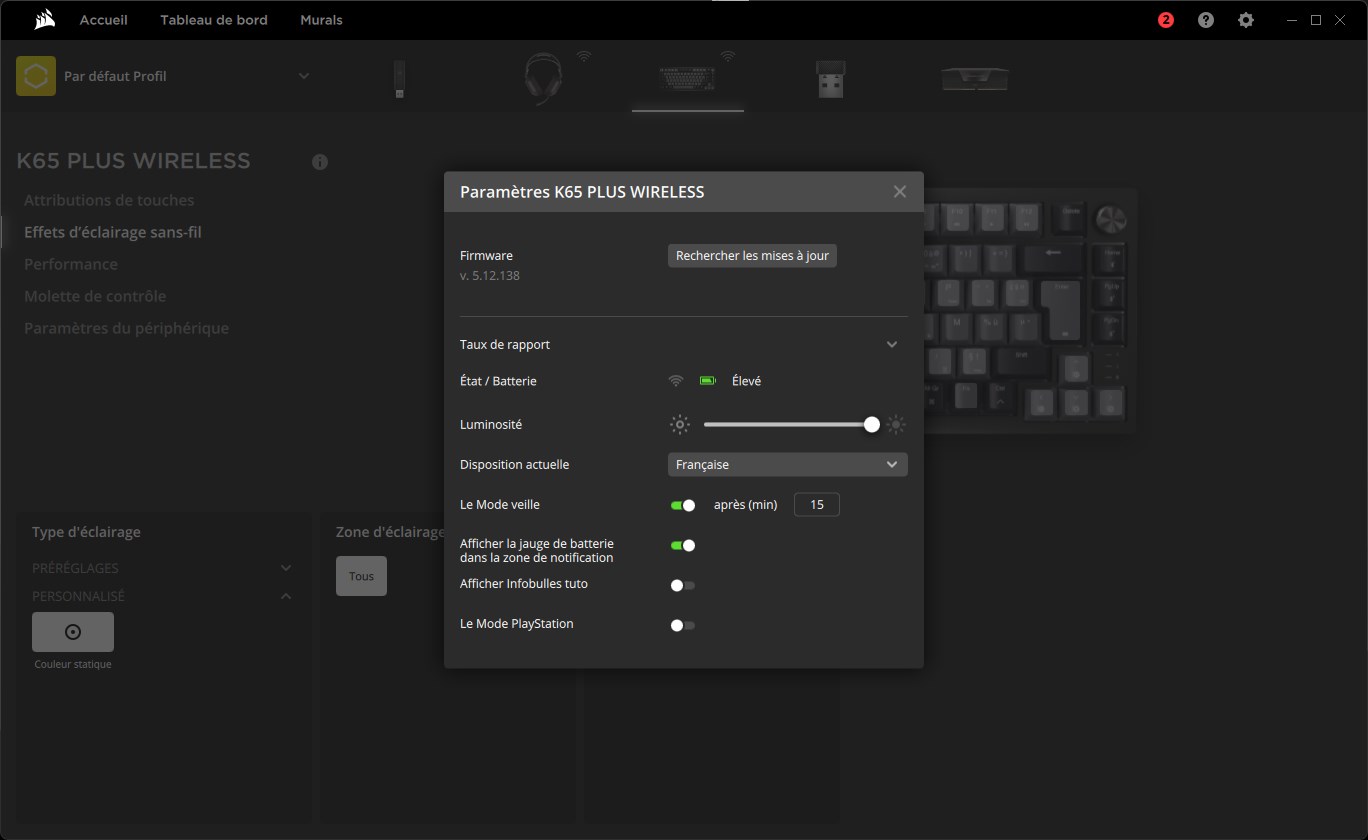Select the Couleur statique lighting effect
Image resolution: width=1368 pixels, height=840 pixels.
73,632
